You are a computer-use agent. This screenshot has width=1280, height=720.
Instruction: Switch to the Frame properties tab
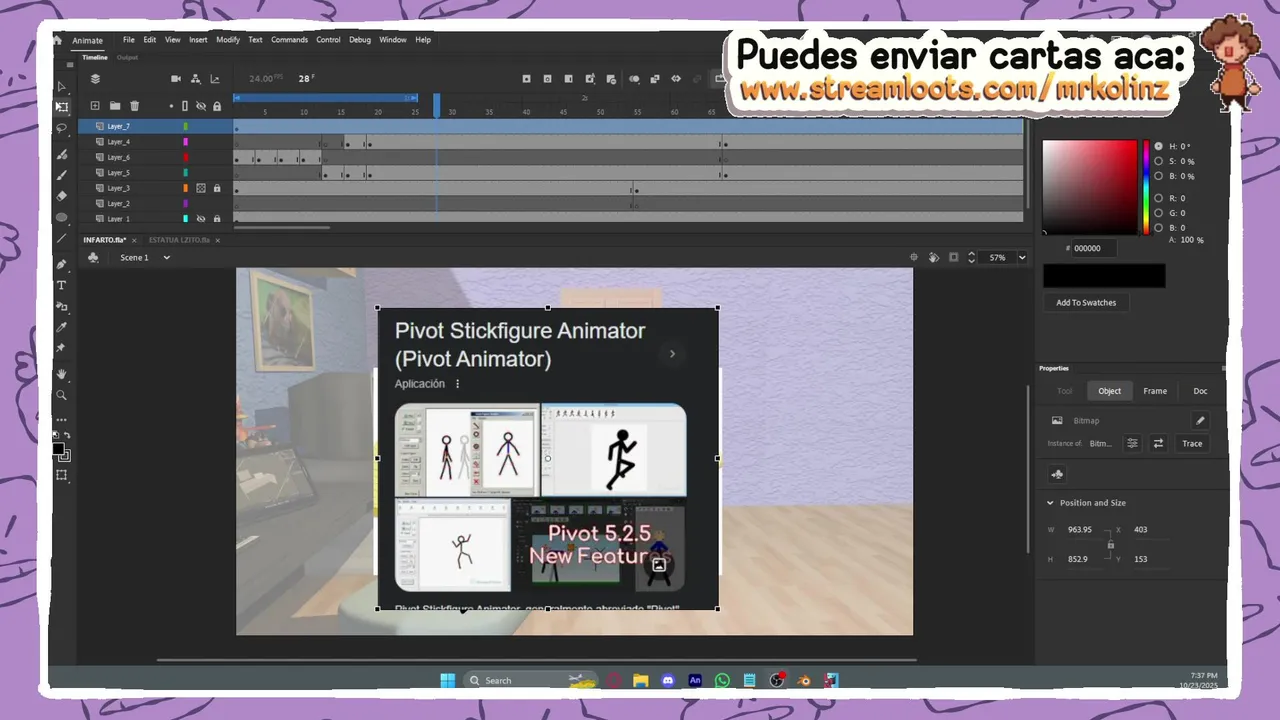1155,391
